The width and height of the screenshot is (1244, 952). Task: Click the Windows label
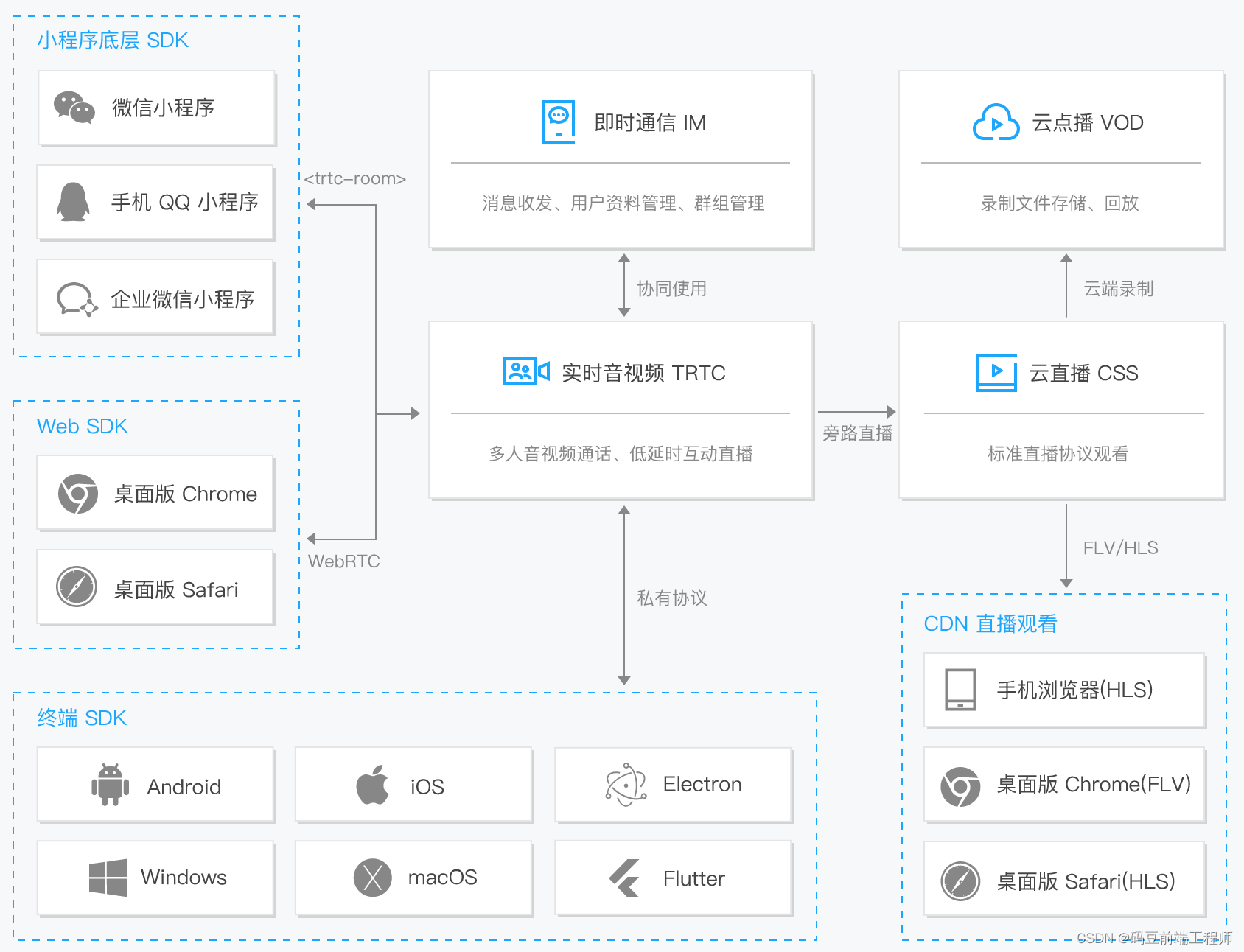(184, 877)
